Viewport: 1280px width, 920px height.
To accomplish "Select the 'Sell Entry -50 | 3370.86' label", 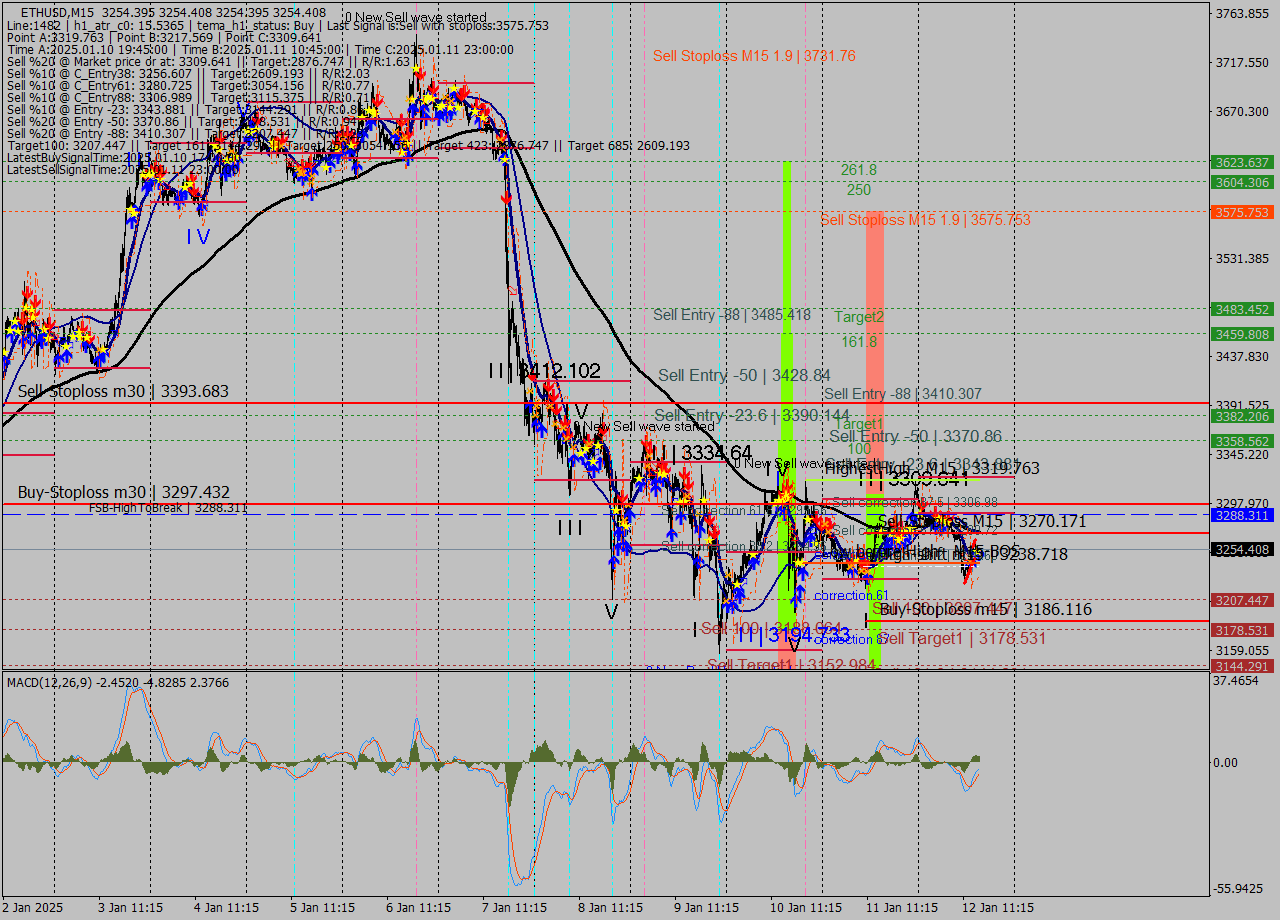I will pyautogui.click(x=915, y=436).
